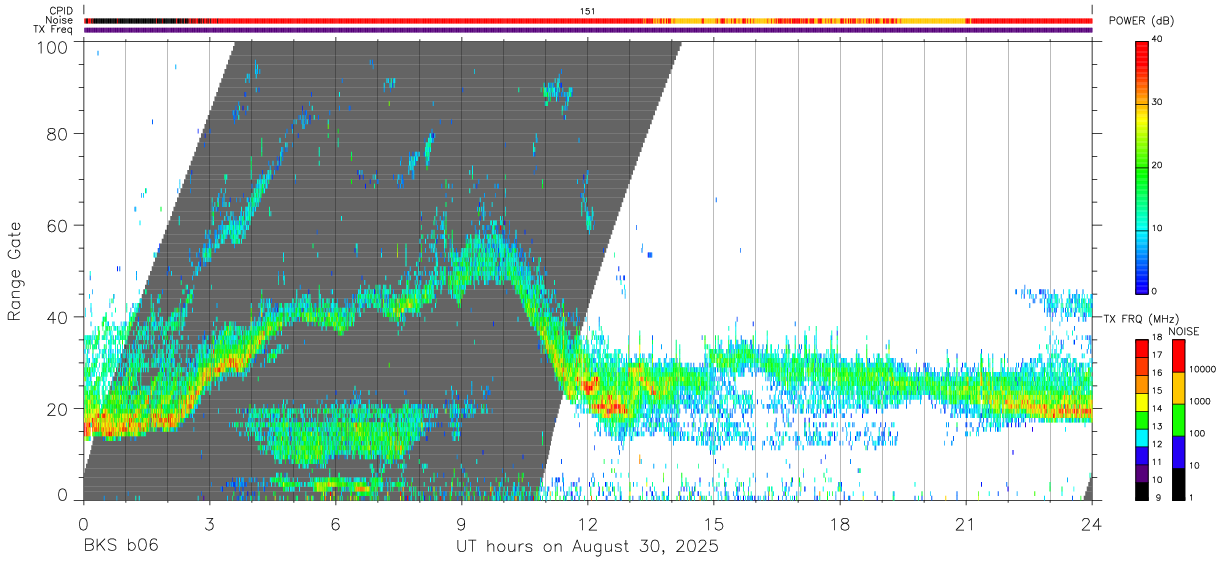Click y-axis tick label 80
Screen dimensions: 1228x567
click(59, 134)
